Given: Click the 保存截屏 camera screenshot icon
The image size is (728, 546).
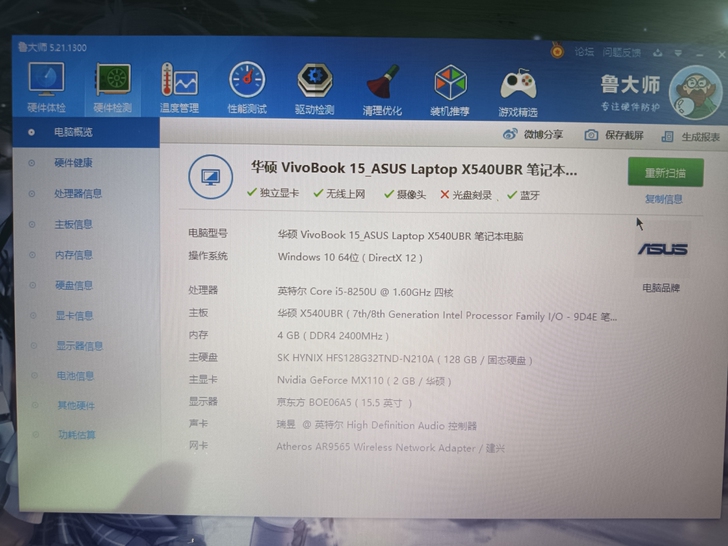Looking at the screenshot, I should [591, 135].
